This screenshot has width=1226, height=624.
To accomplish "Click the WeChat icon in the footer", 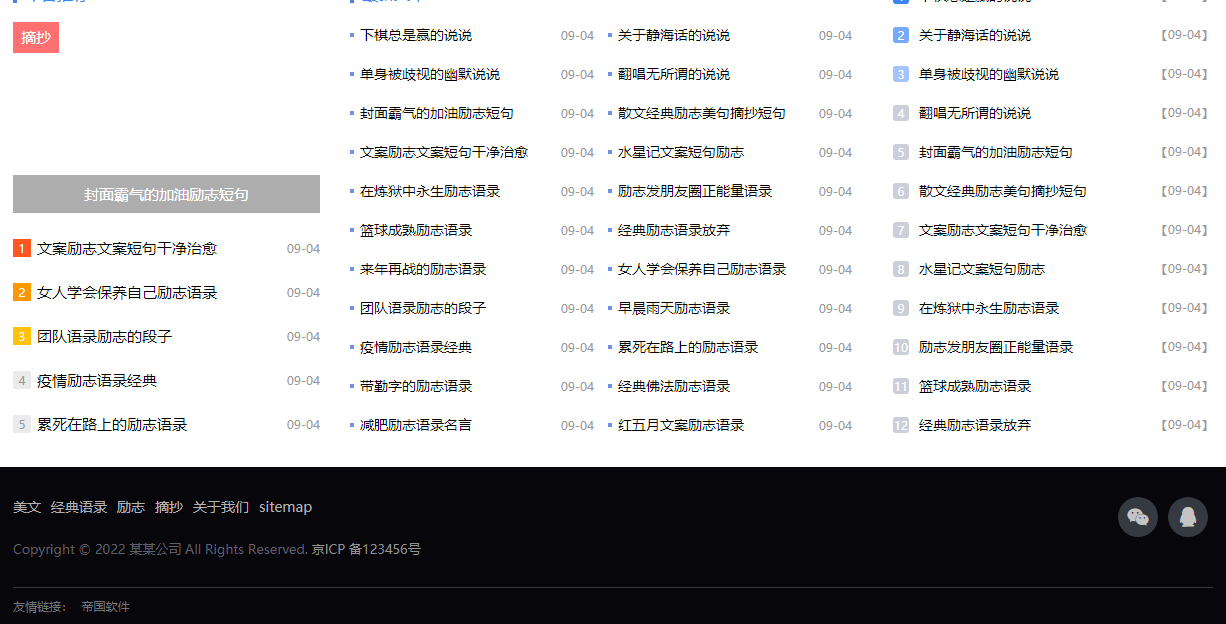I will 1137,517.
